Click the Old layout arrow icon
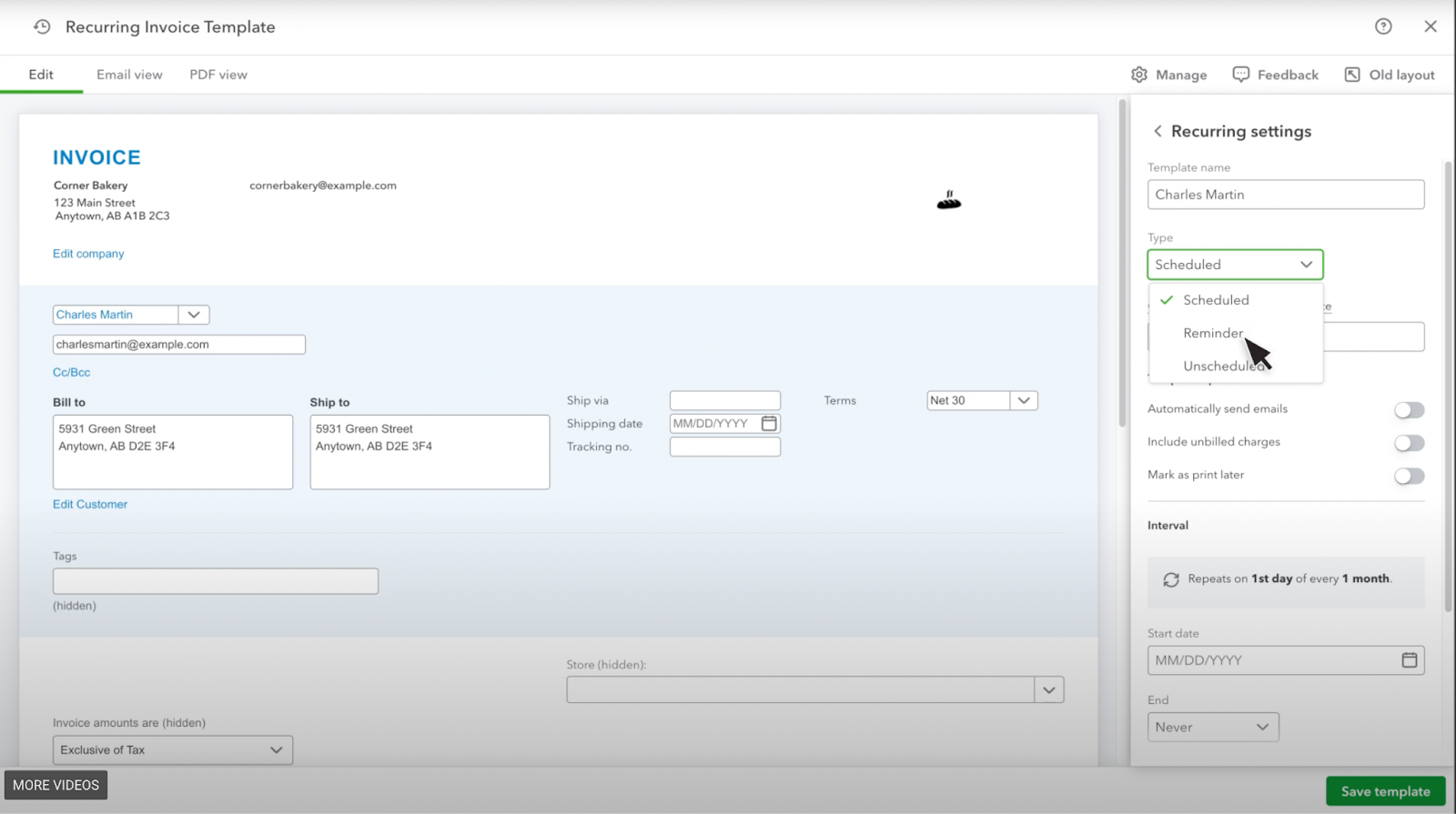 coord(1352,75)
